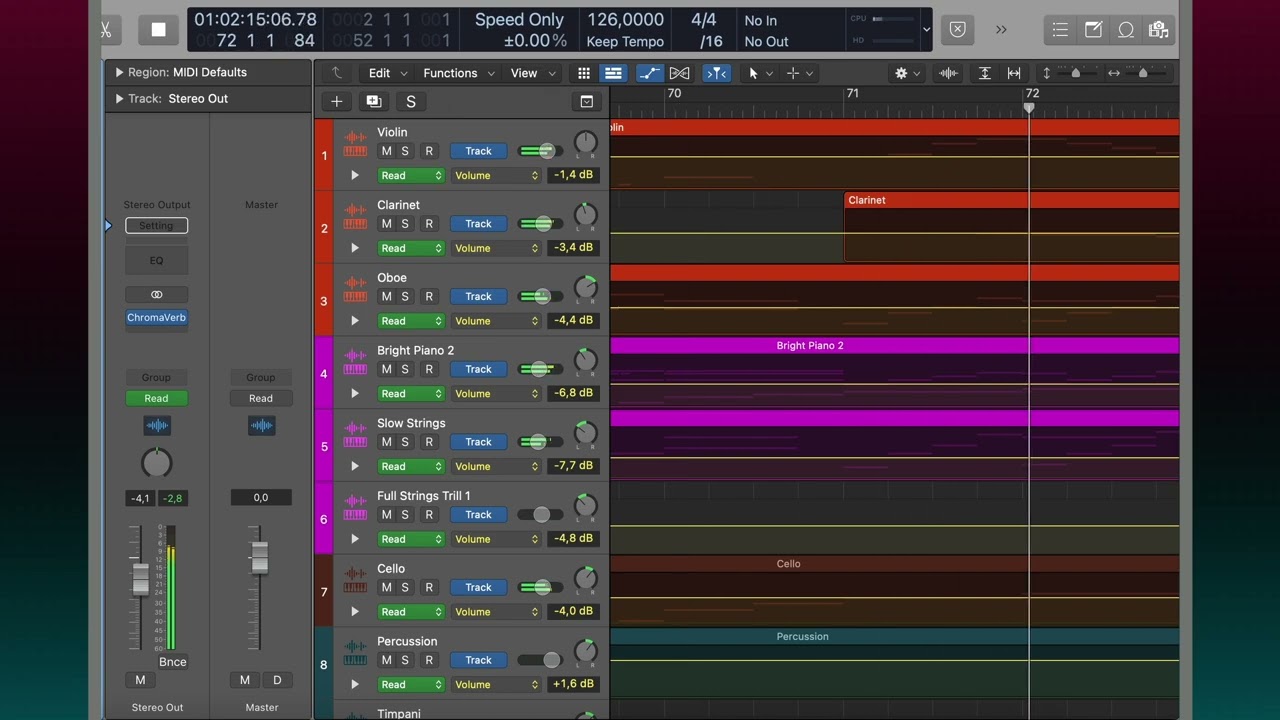Toggle the waveform zoom icon

[x=947, y=73]
